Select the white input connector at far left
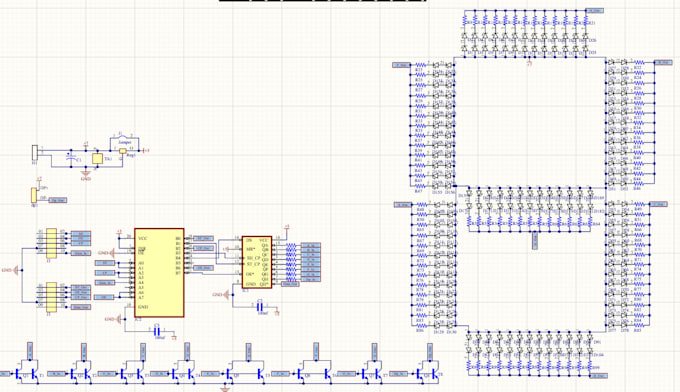 [35, 153]
